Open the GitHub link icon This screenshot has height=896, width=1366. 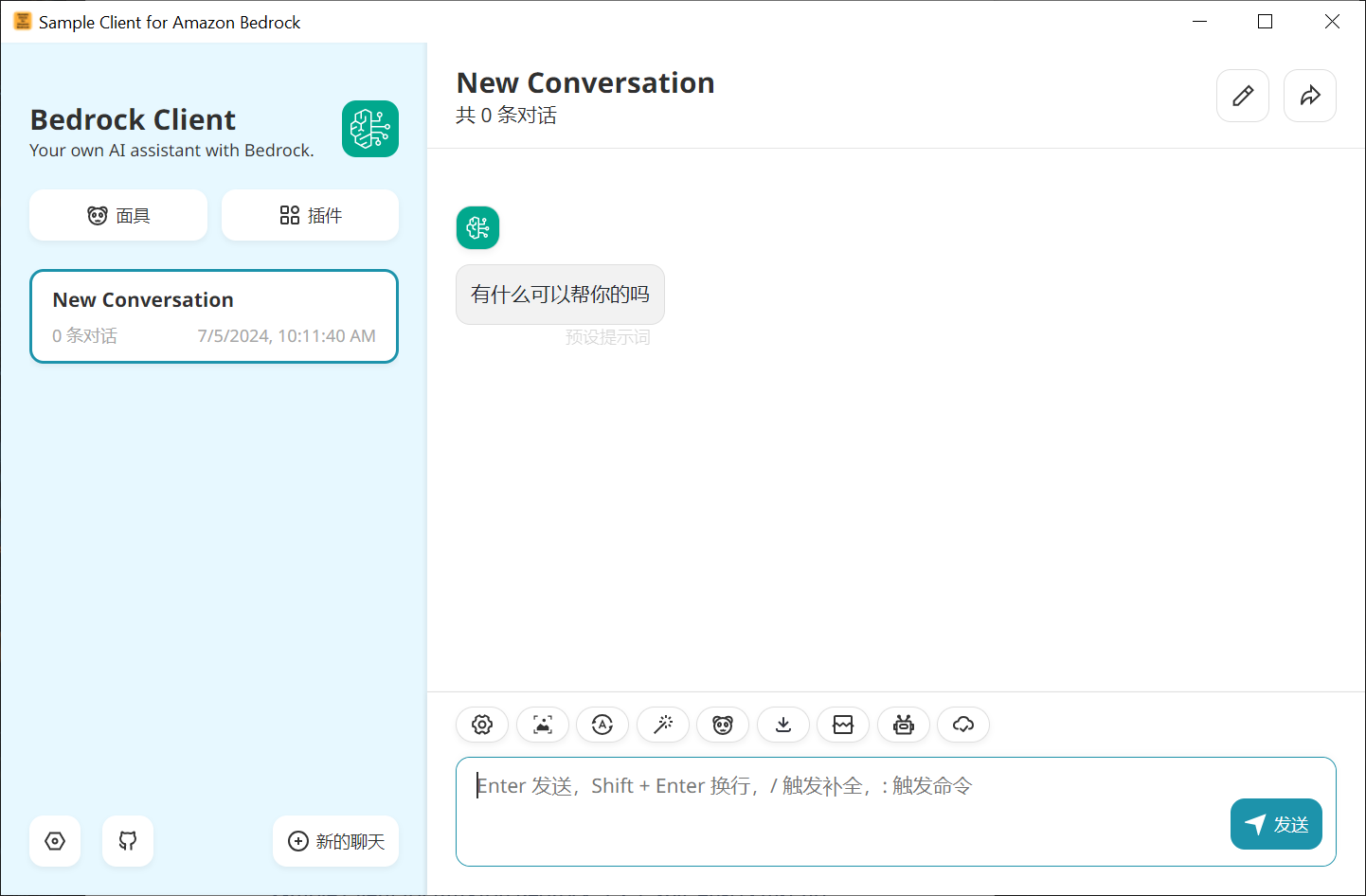[128, 841]
